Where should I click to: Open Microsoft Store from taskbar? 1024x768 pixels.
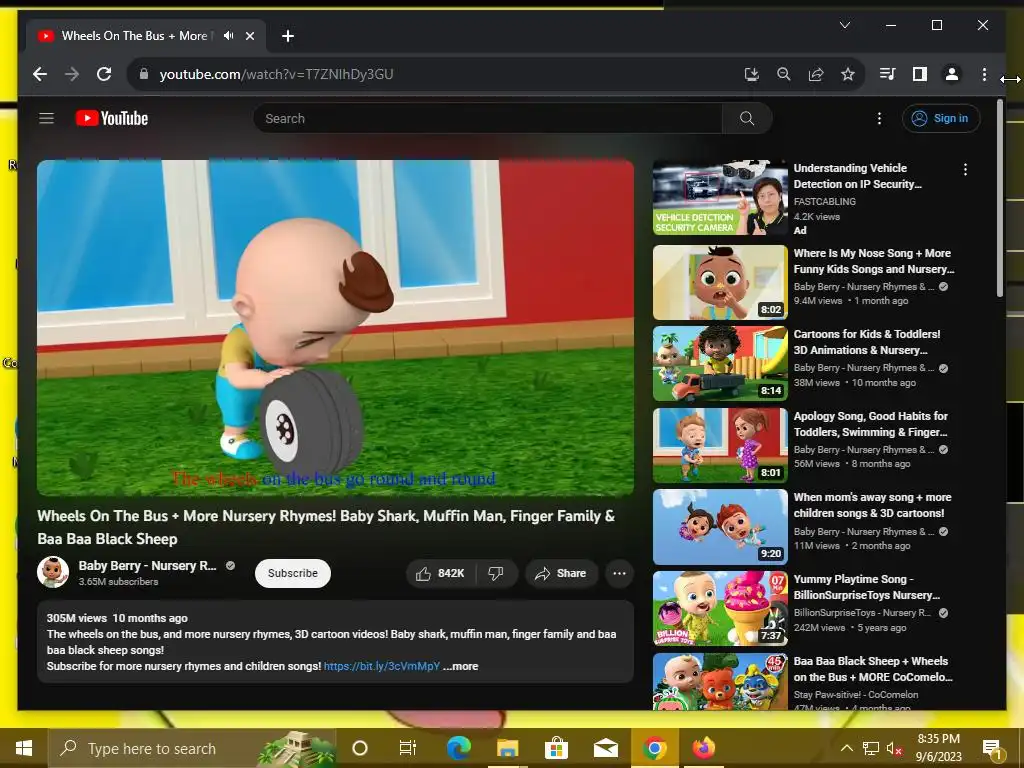click(556, 748)
